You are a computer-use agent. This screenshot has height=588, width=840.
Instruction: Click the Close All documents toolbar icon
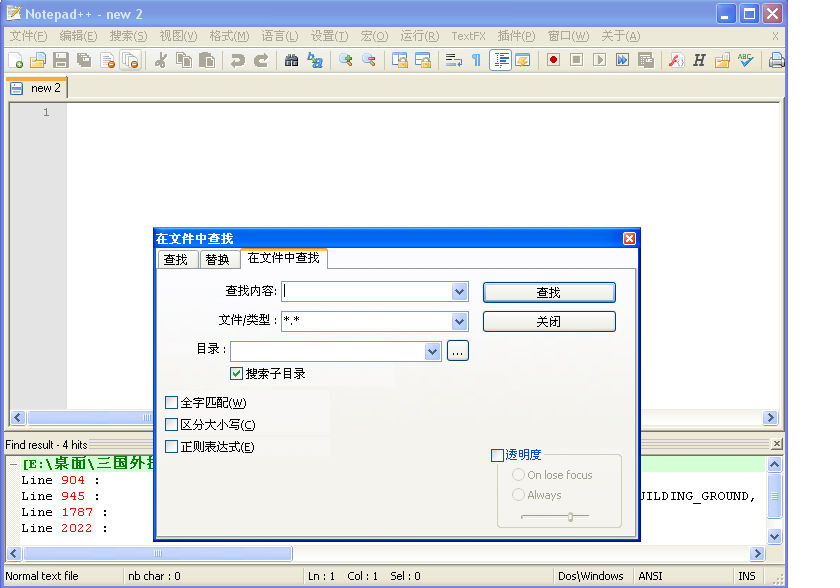pyautogui.click(x=130, y=60)
